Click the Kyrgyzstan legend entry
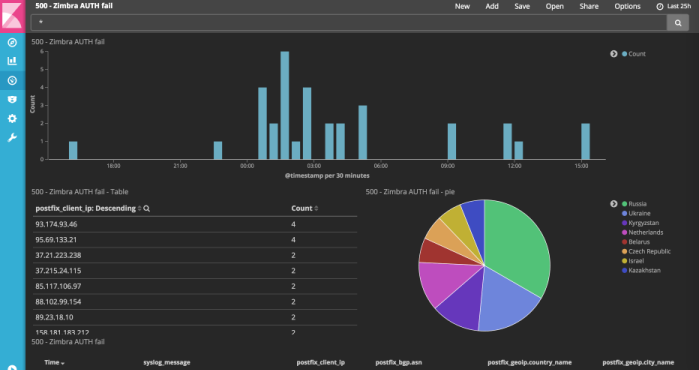699x370 pixels. click(641, 223)
